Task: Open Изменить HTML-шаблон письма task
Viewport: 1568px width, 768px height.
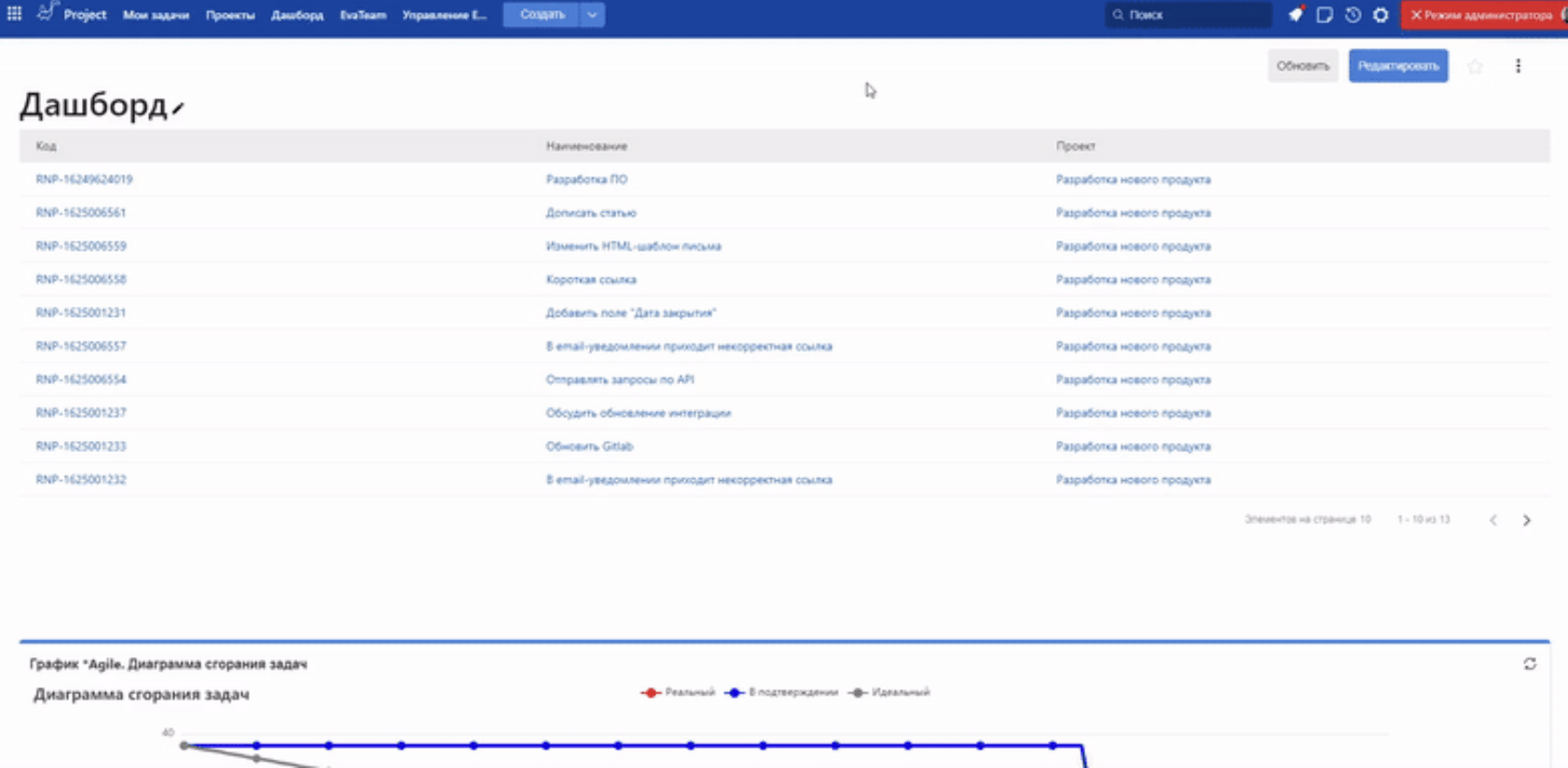Action: point(634,246)
